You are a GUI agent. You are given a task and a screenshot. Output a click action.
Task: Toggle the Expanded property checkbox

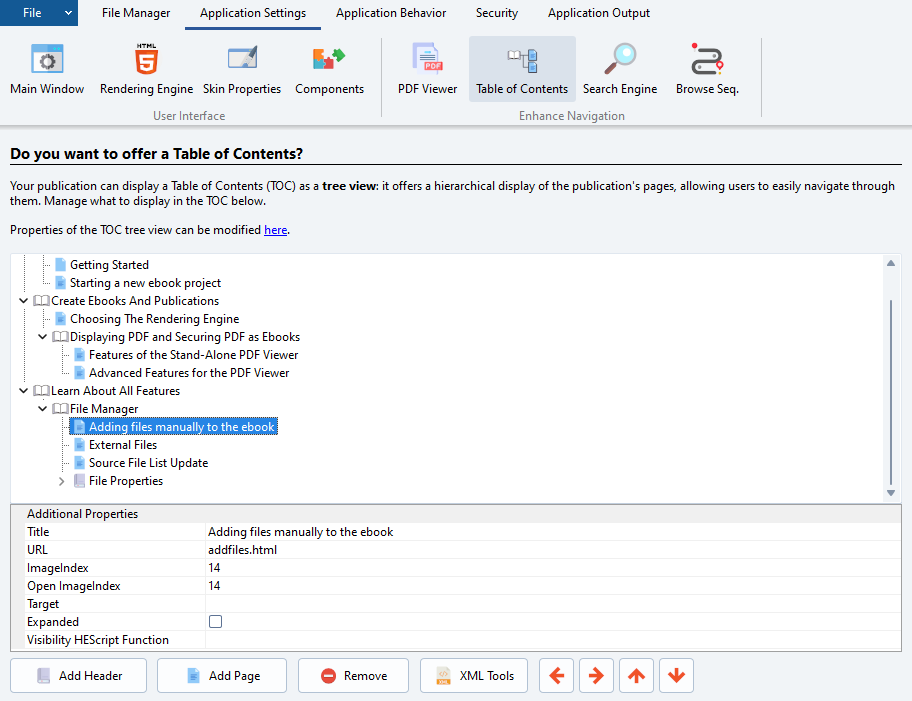pos(215,622)
